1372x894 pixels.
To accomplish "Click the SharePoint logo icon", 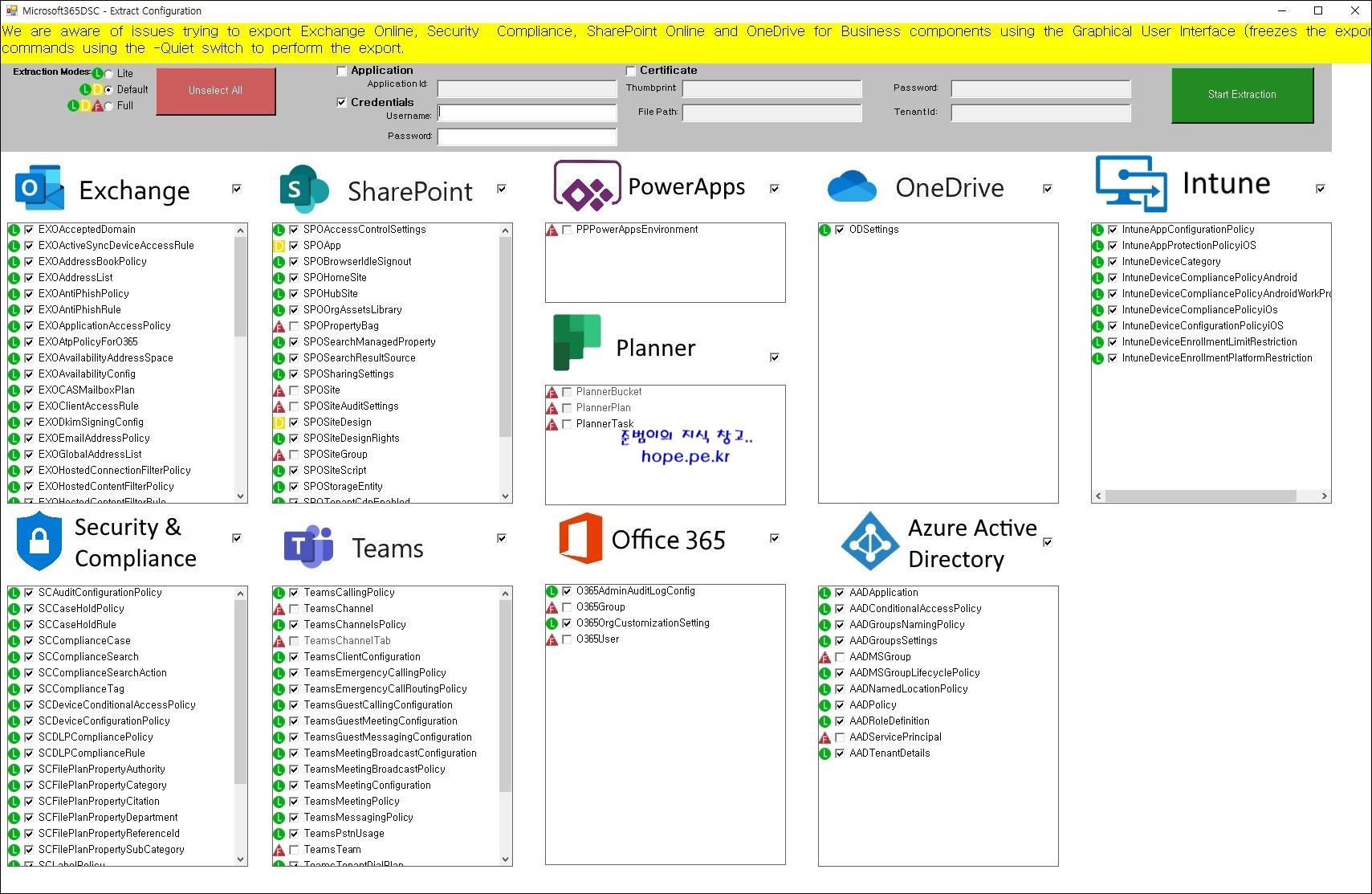I will [303, 190].
